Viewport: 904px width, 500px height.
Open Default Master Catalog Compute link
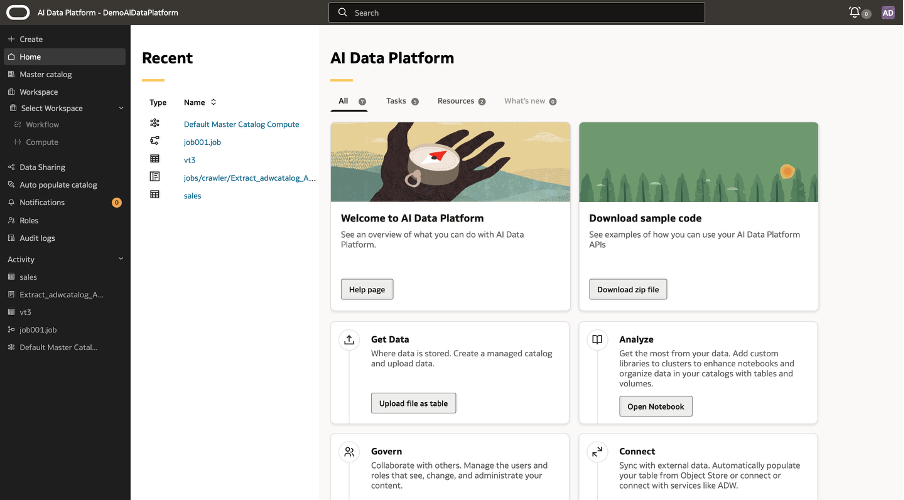tap(242, 124)
